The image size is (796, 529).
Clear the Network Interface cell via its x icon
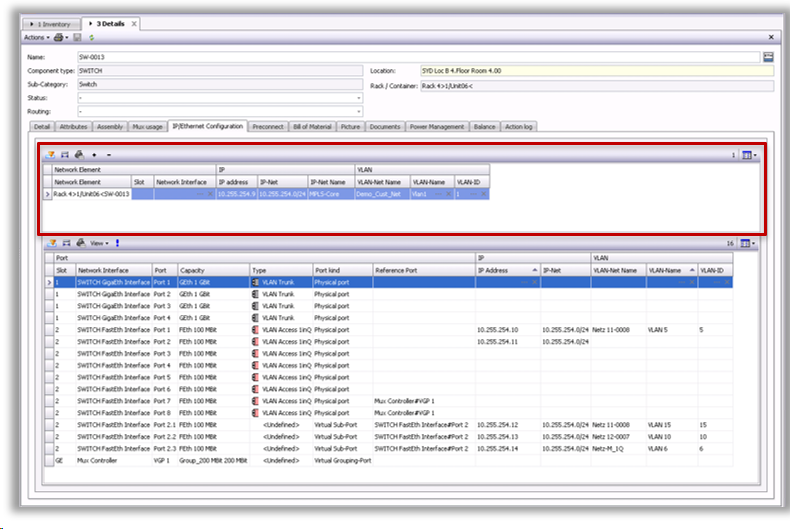210,194
